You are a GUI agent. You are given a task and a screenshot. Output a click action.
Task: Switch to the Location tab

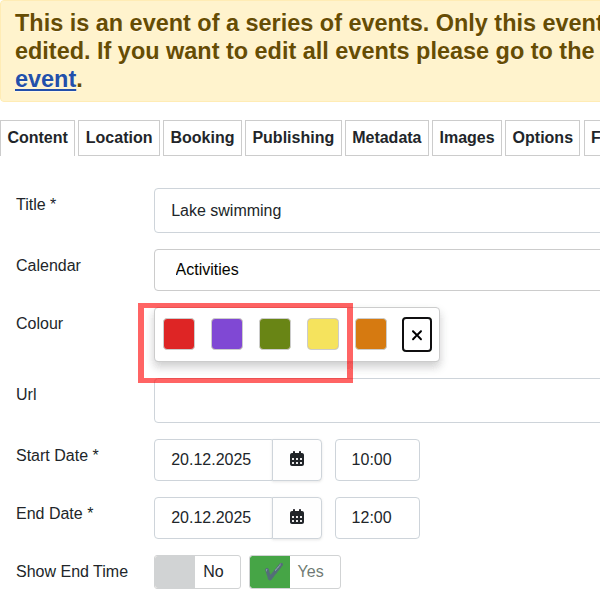(119, 138)
